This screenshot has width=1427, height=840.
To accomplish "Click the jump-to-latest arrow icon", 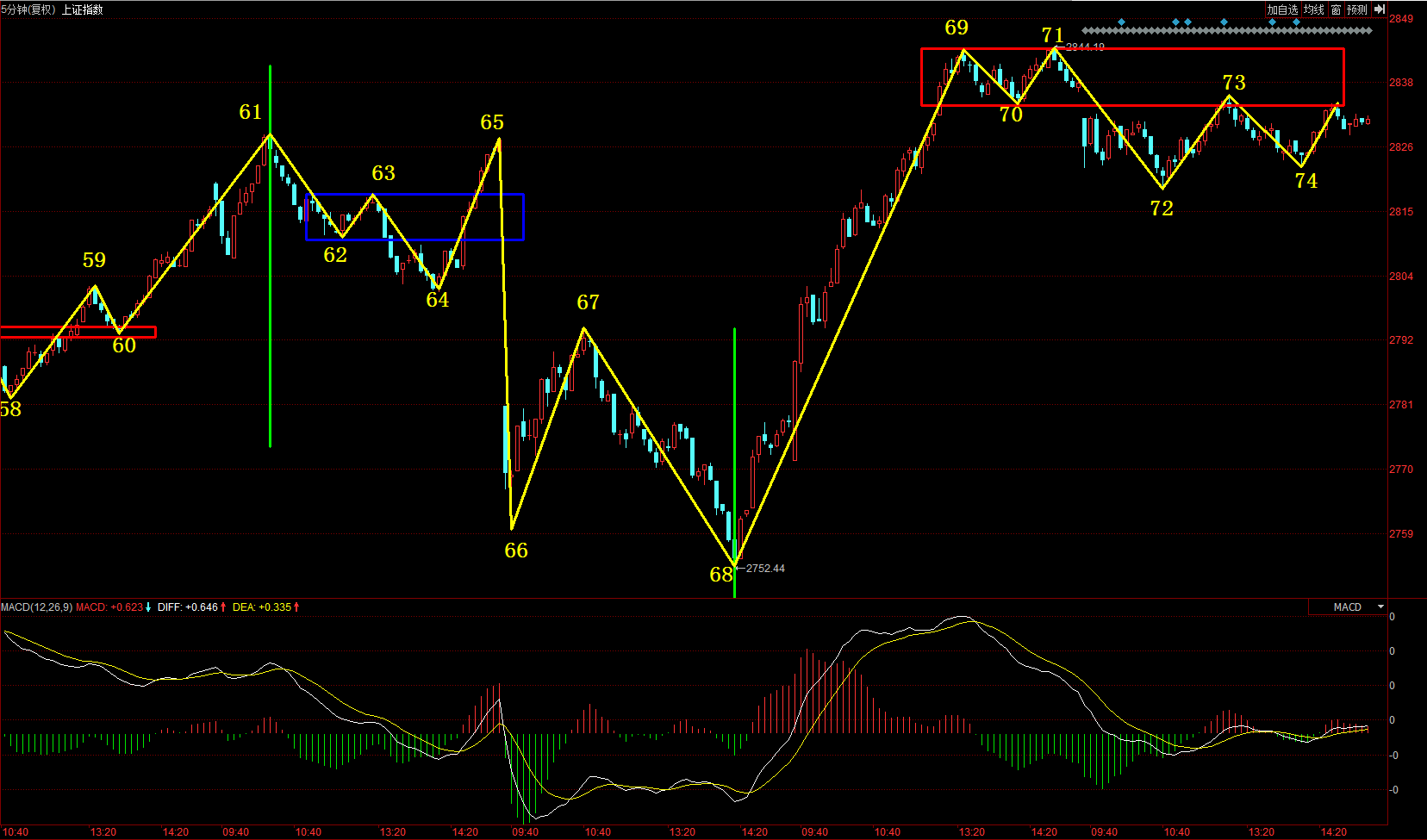I will click(1380, 9).
